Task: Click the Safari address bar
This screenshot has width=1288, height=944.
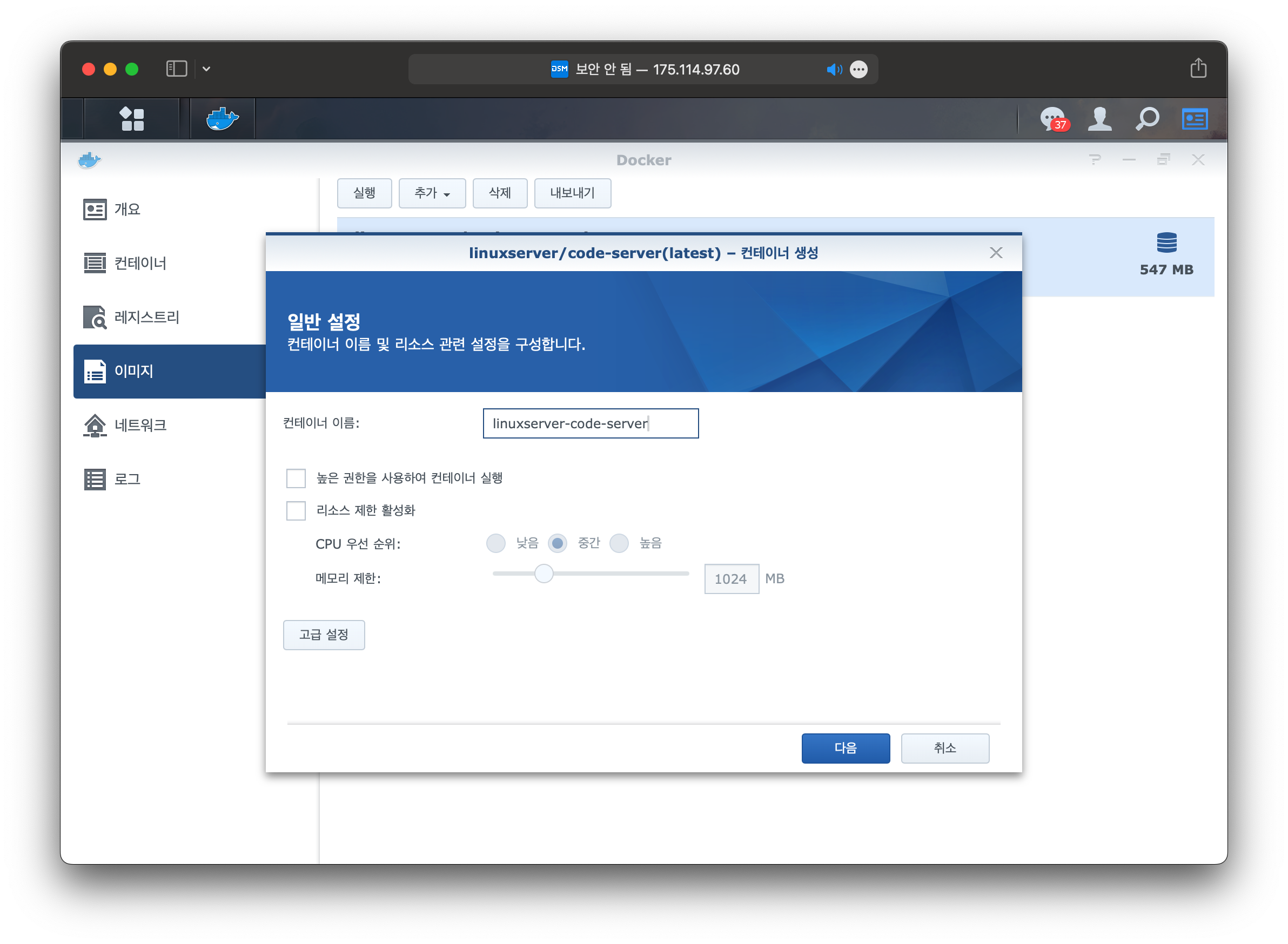Action: point(643,69)
